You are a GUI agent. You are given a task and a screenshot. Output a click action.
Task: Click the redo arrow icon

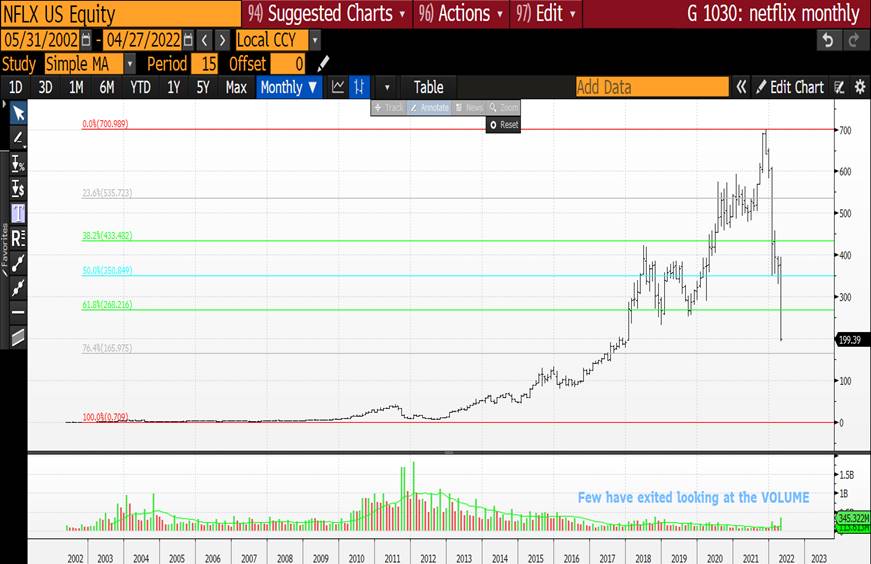(854, 41)
